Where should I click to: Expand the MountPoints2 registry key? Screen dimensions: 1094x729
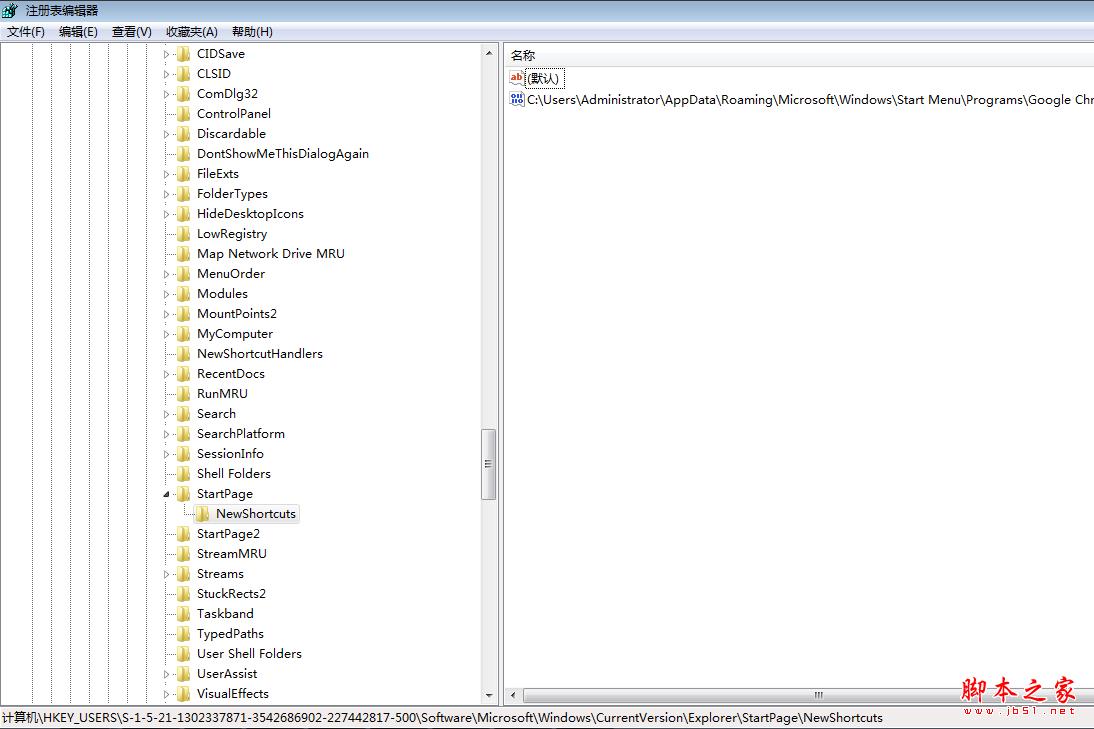[x=167, y=314]
